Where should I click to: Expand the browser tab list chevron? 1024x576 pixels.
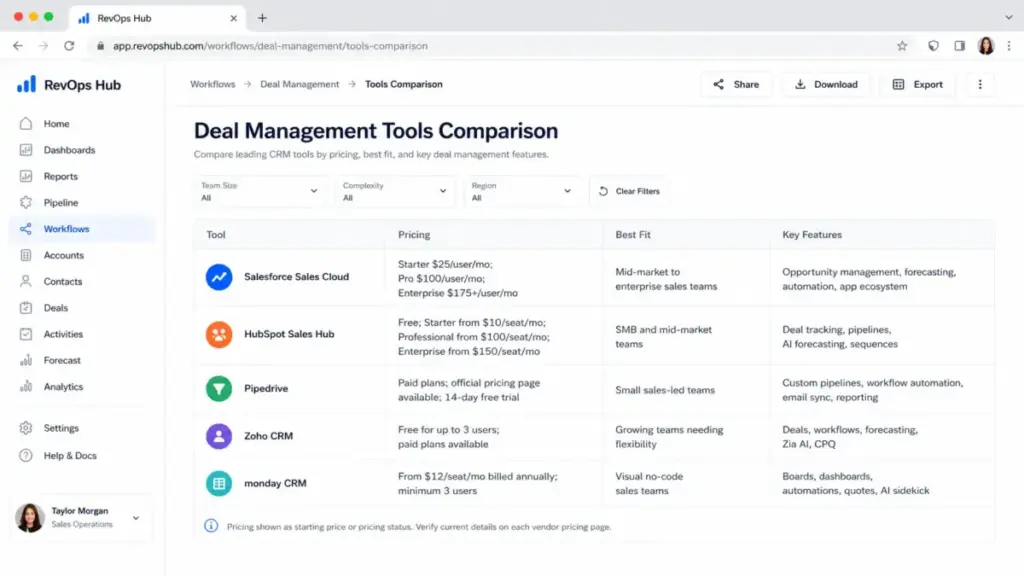coord(1009,18)
